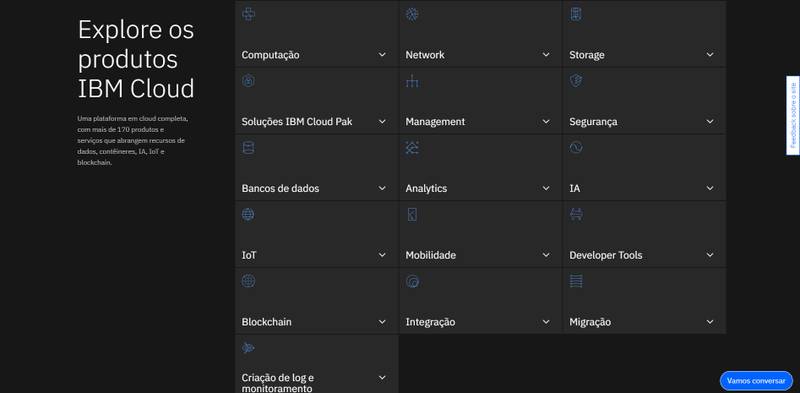Click the Management category icon
Screen dimensions: 800x393
[x=412, y=81]
